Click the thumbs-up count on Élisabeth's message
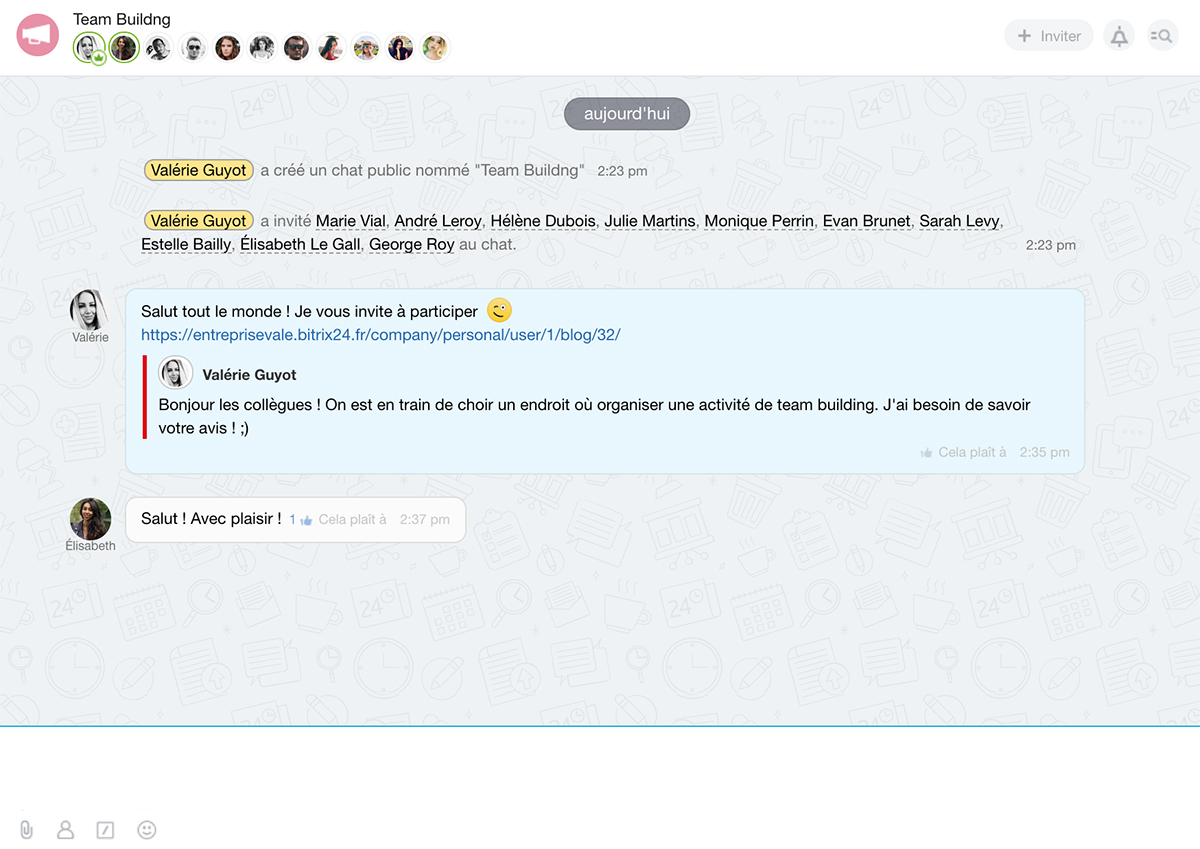Viewport: 1200px width, 849px height. 300,520
